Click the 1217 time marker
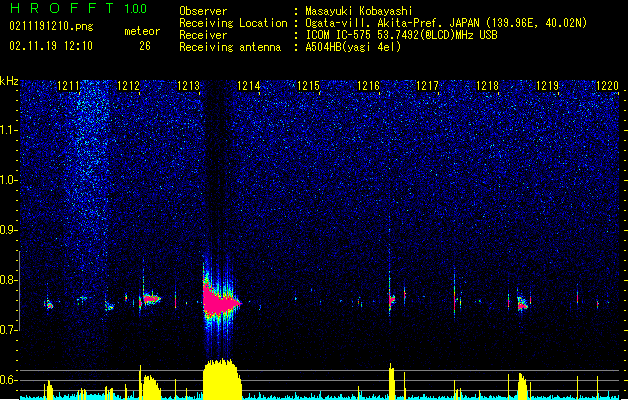This screenshot has height=400, width=629. pyautogui.click(x=428, y=85)
